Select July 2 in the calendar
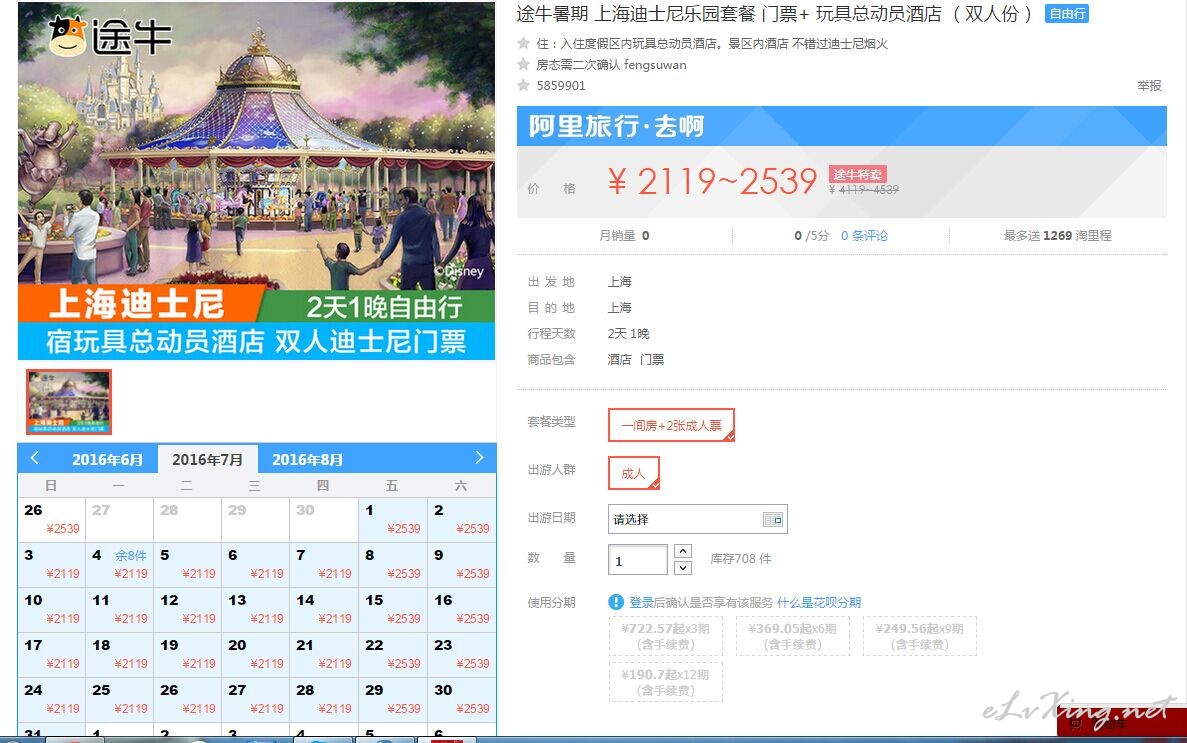Screen dimensions: 1187x743 (x=461, y=520)
